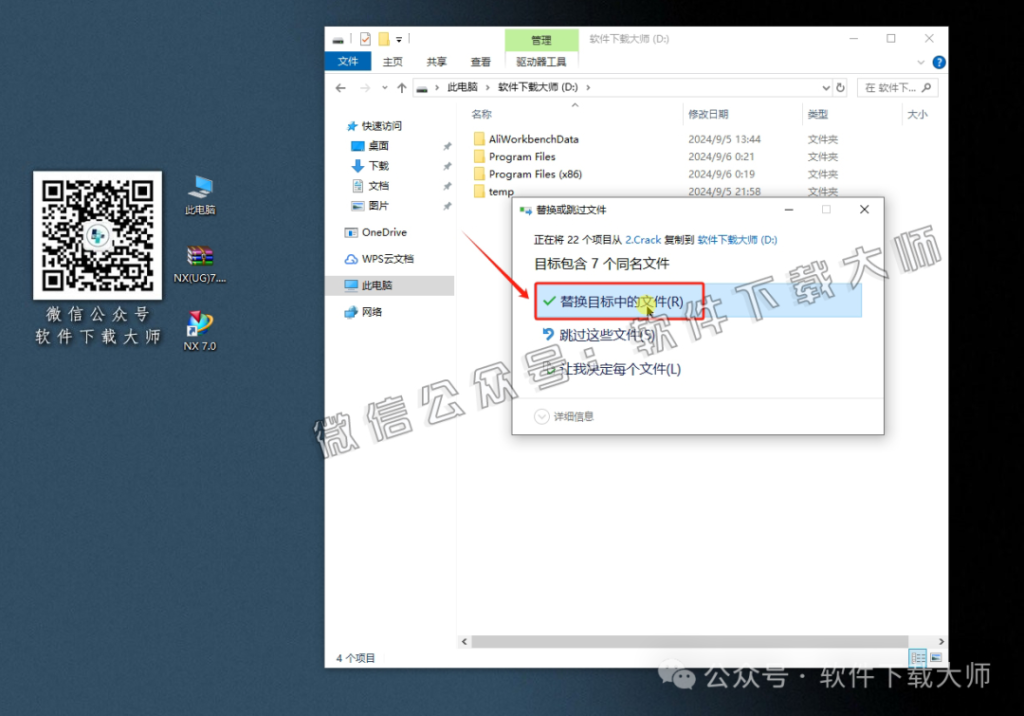Viewport: 1024px width, 716px height.
Task: Click the refresh icon in the address bar
Action: (840, 87)
